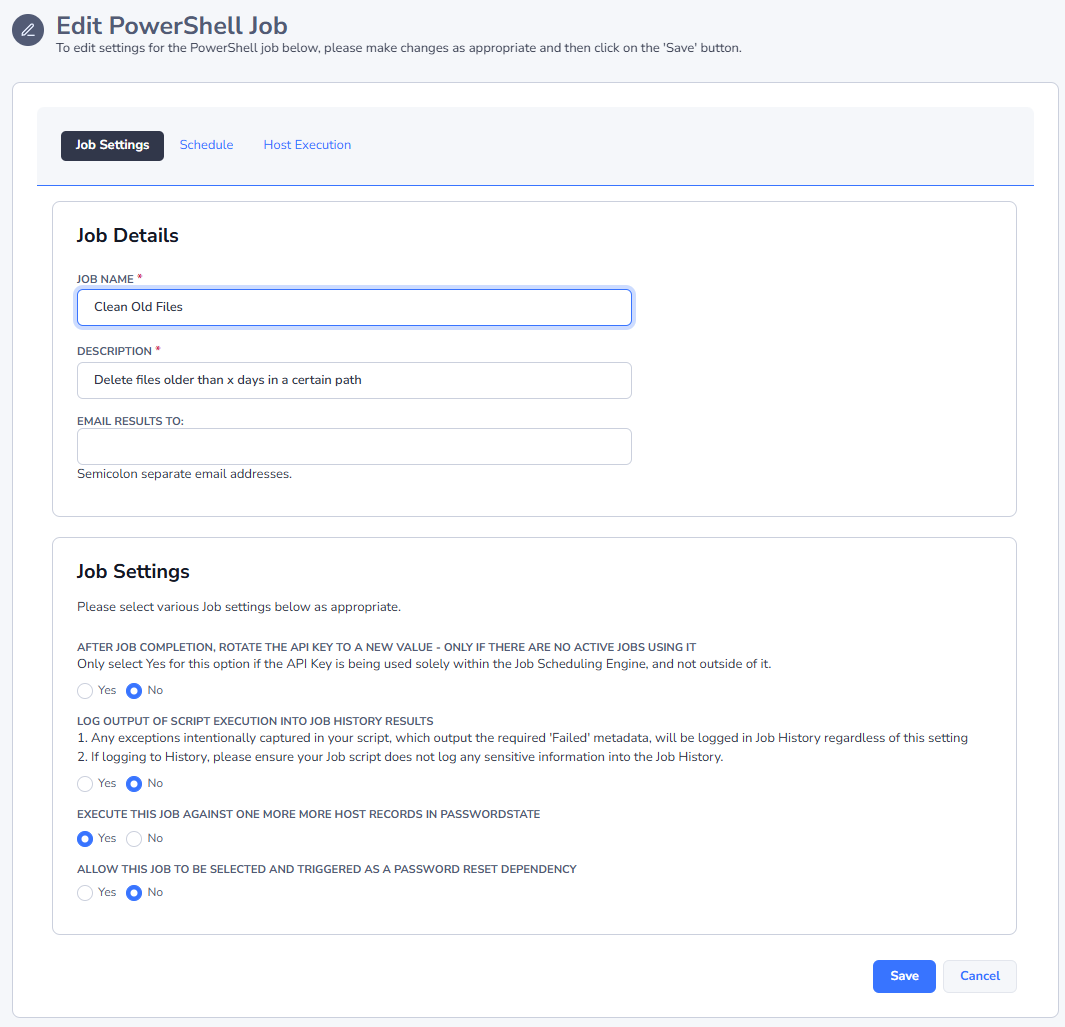Focus the Description text field
This screenshot has height=1027, width=1065.
354,380
